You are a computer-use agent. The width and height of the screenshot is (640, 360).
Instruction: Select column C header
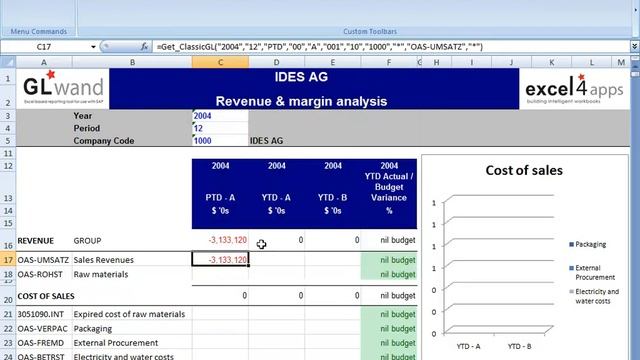(220, 62)
